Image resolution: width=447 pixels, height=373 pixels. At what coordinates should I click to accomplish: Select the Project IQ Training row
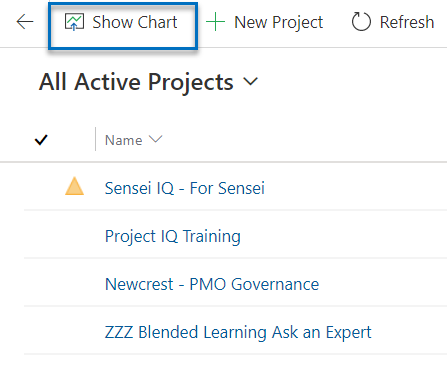[235, 235]
